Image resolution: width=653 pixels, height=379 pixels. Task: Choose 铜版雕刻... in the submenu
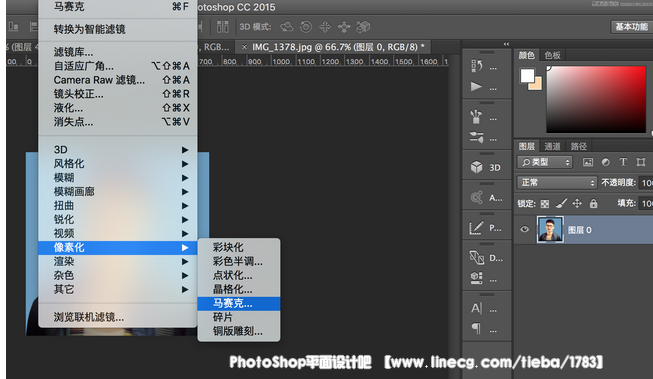pos(239,331)
